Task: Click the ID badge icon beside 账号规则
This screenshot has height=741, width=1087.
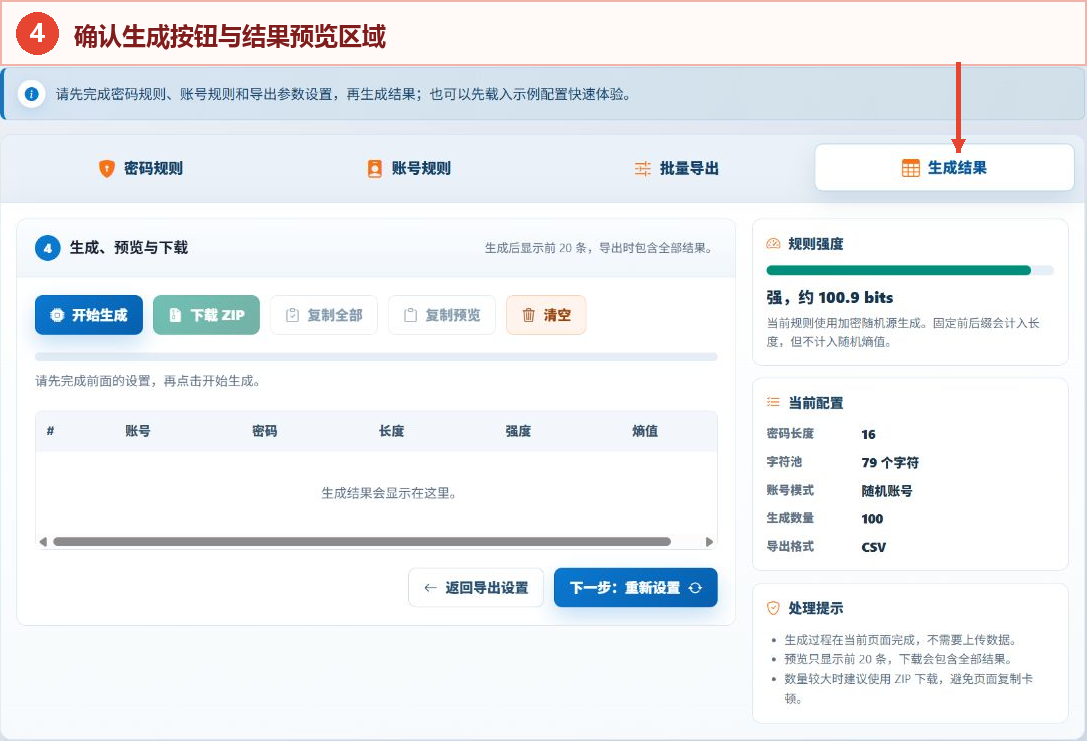Action: [374, 168]
